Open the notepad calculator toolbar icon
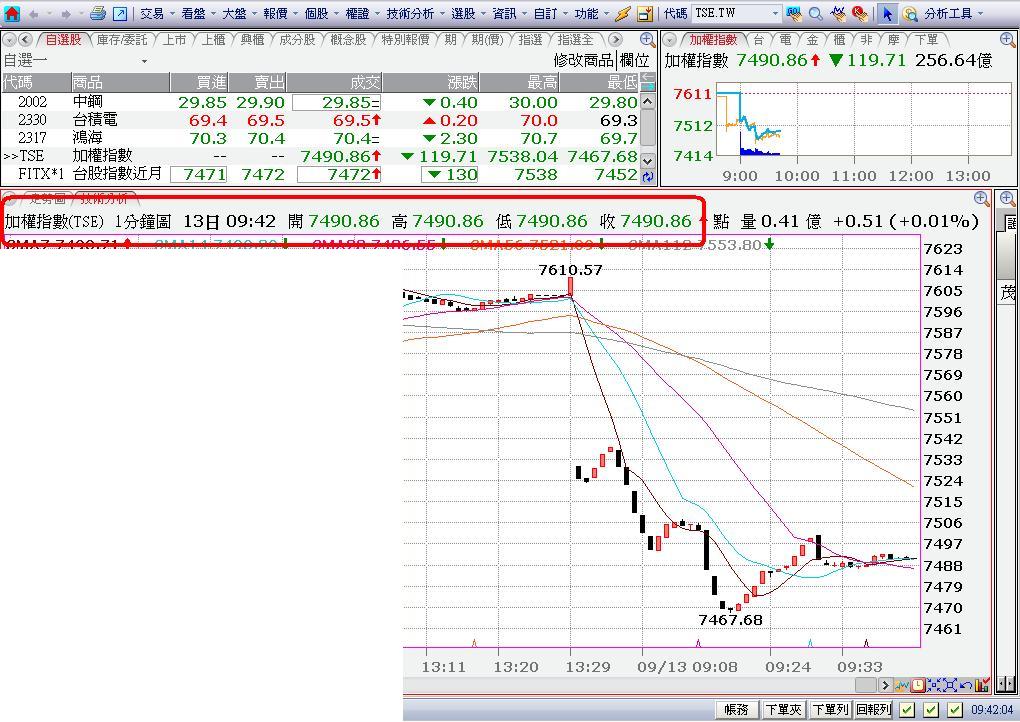This screenshot has width=1020, height=722. pyautogui.click(x=645, y=13)
